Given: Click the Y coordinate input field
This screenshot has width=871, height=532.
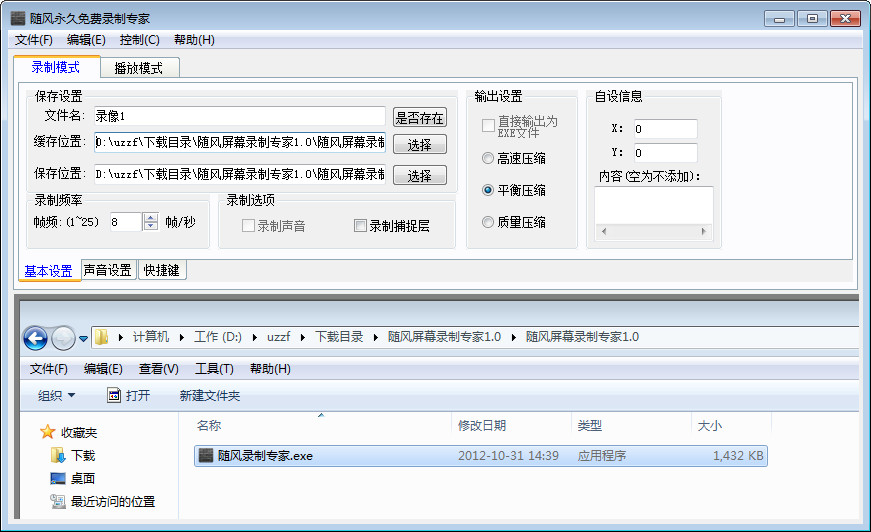Looking at the screenshot, I should pyautogui.click(x=665, y=153).
